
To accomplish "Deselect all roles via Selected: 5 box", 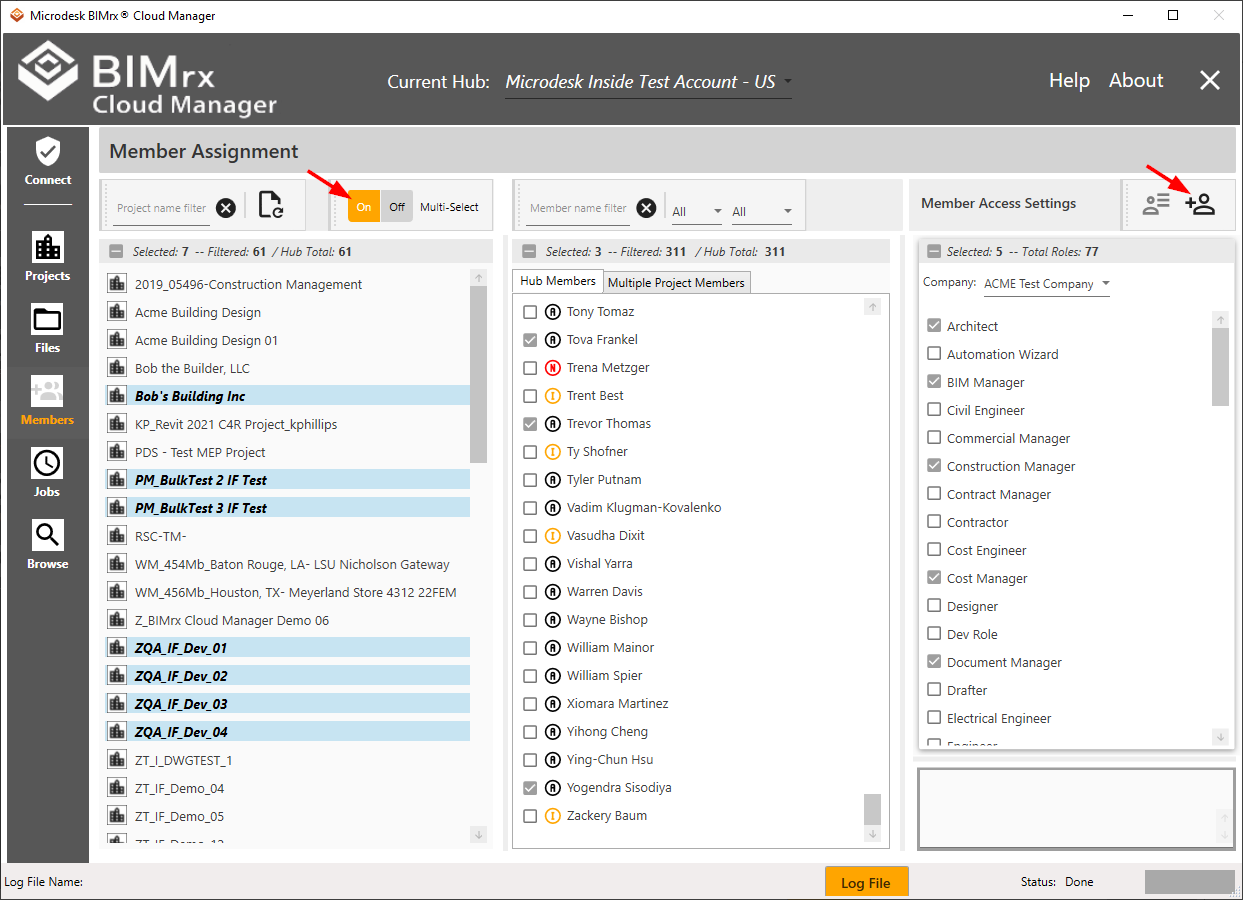I will coord(934,252).
